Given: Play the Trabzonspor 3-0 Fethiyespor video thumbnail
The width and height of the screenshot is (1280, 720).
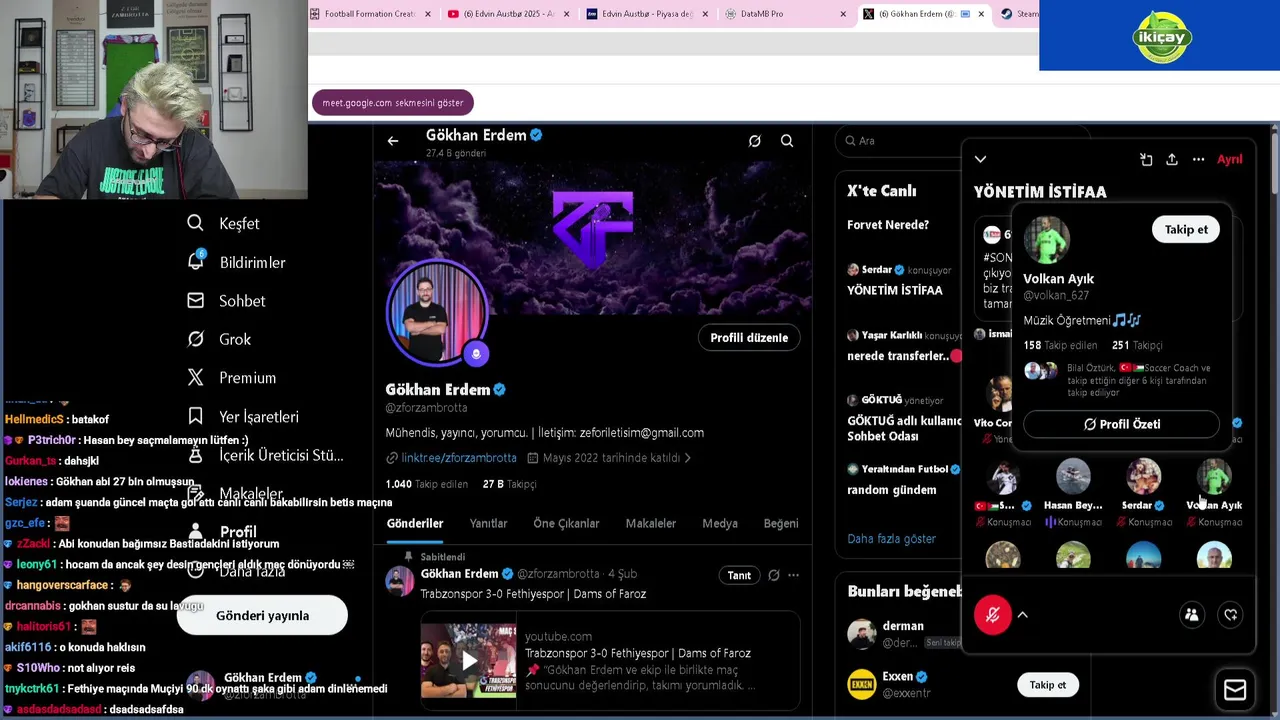Looking at the screenshot, I should point(468,660).
